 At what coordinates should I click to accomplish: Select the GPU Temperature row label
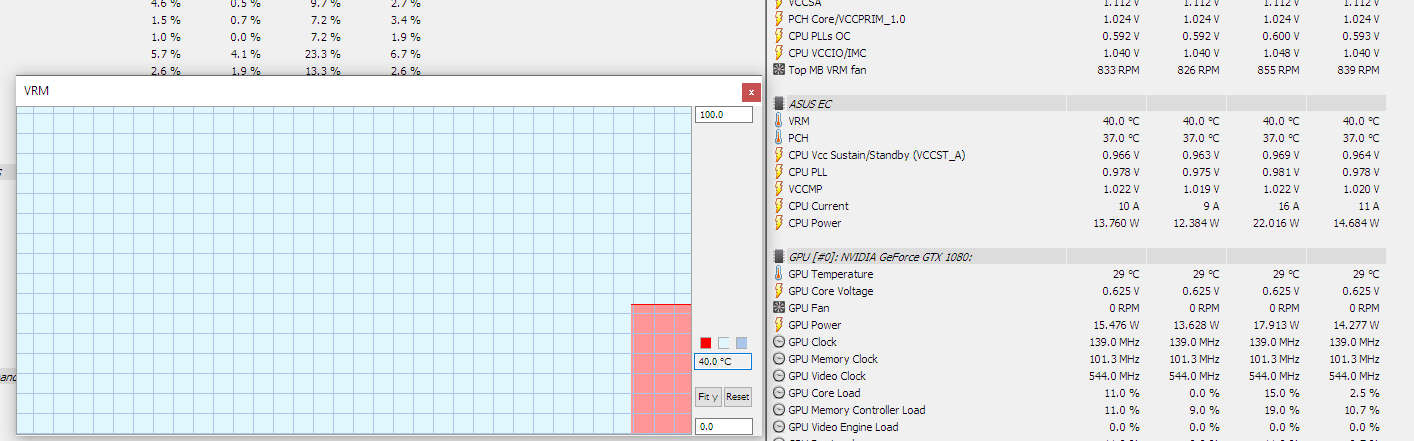[x=831, y=274]
